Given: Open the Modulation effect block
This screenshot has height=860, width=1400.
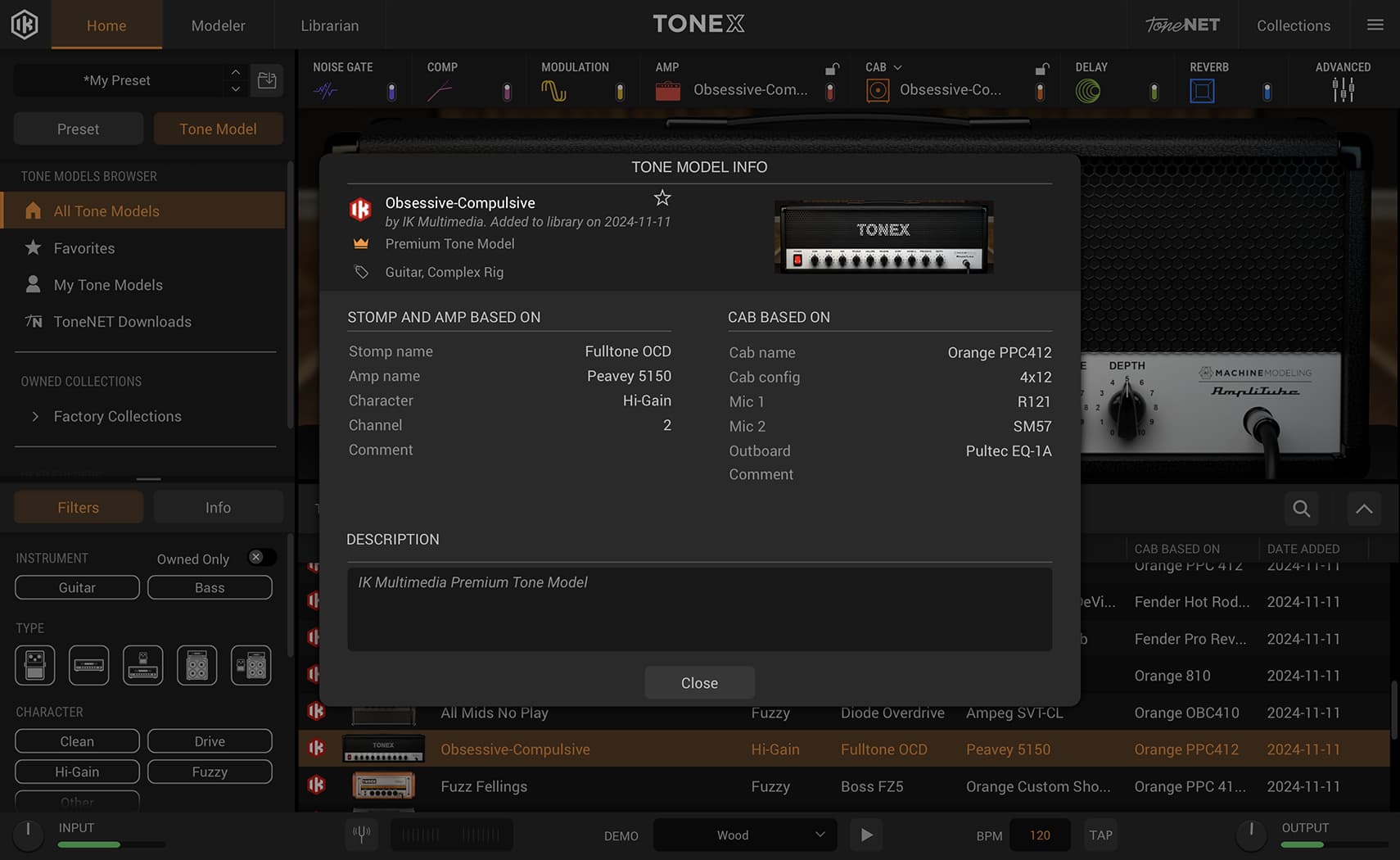Looking at the screenshot, I should (554, 90).
